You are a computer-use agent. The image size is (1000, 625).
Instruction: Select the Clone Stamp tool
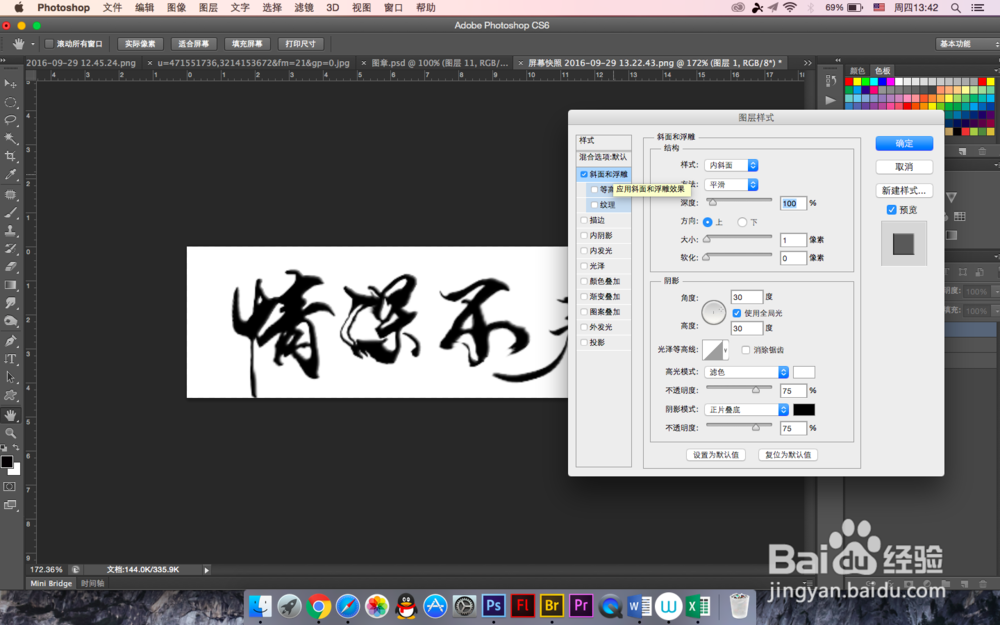tap(10, 231)
